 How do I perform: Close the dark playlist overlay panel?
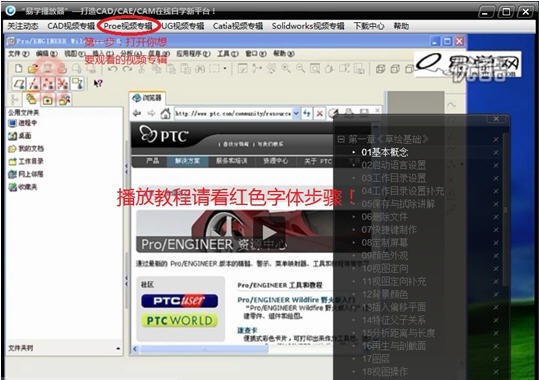pos(496,119)
